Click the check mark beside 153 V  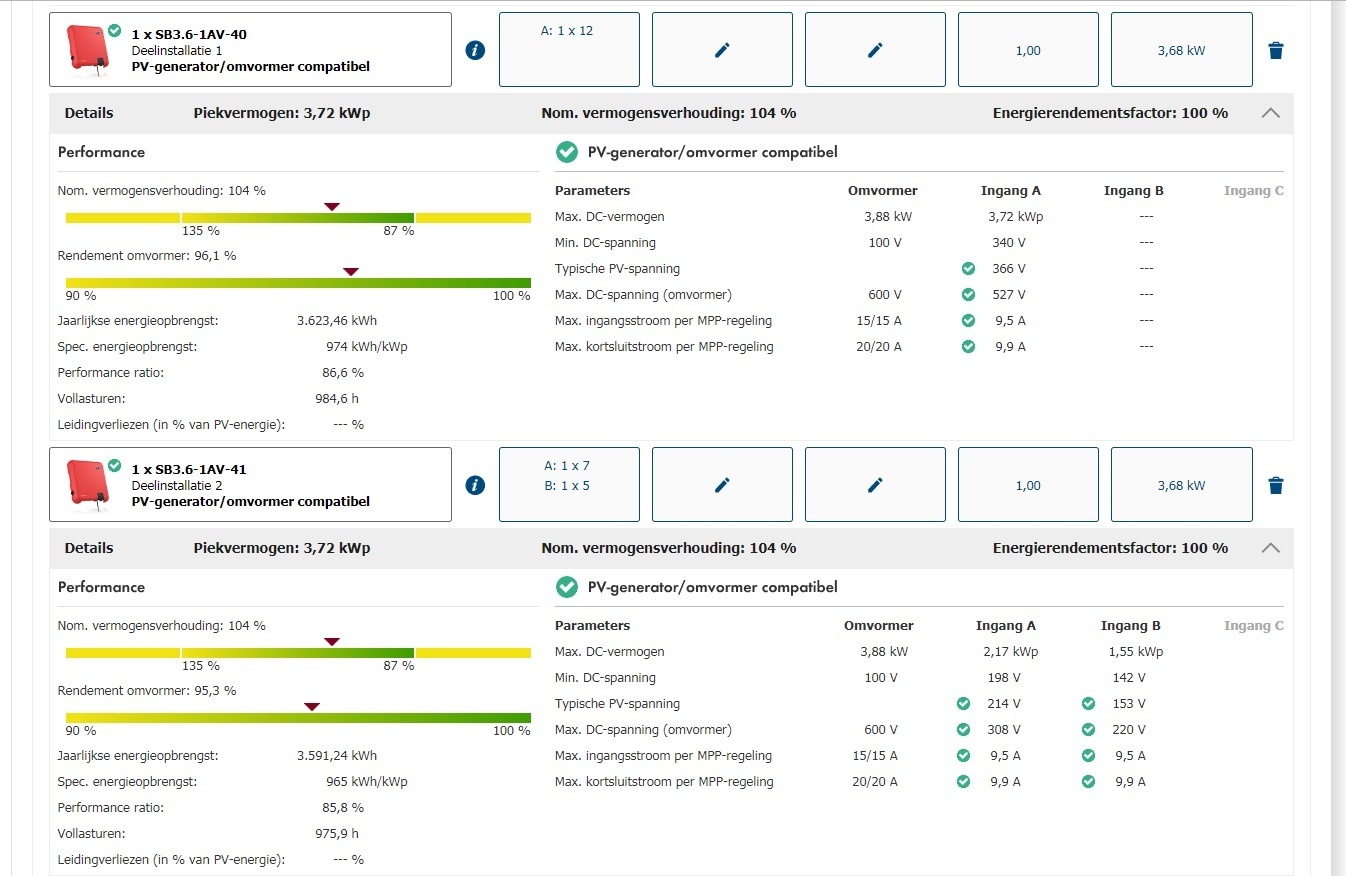[x=1088, y=704]
